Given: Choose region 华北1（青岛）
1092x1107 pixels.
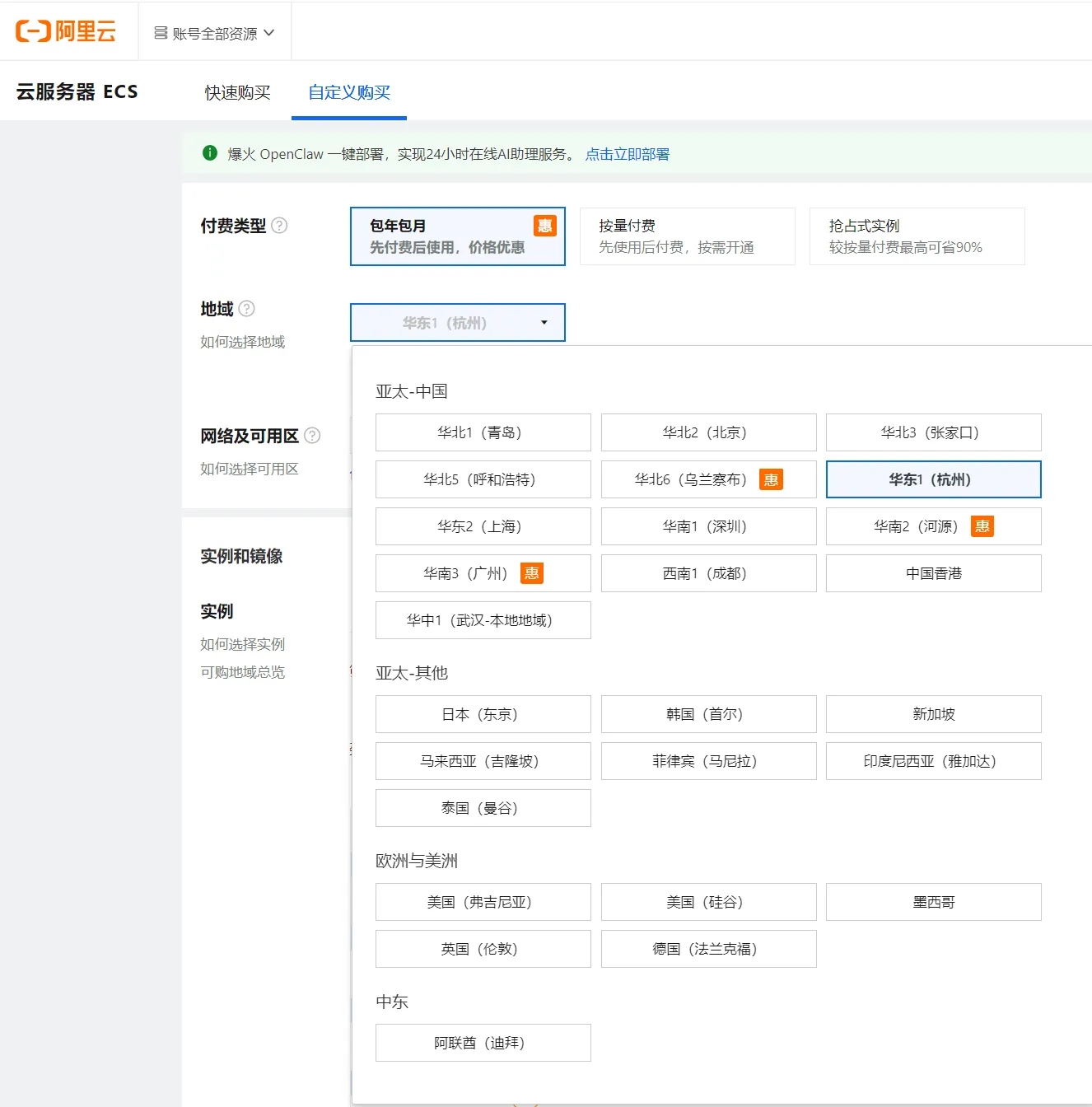Looking at the screenshot, I should pos(483,432).
